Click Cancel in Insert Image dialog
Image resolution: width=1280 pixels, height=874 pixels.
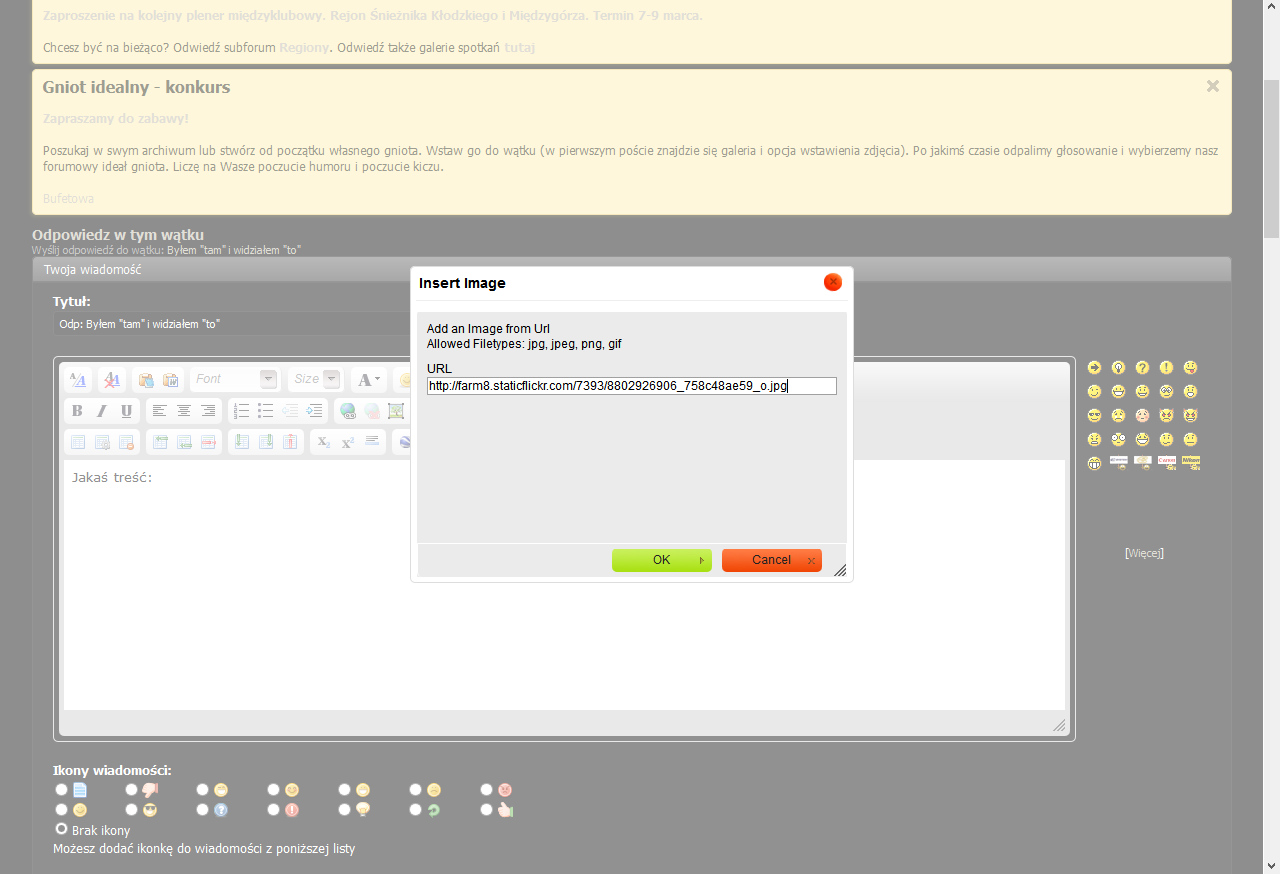771,560
